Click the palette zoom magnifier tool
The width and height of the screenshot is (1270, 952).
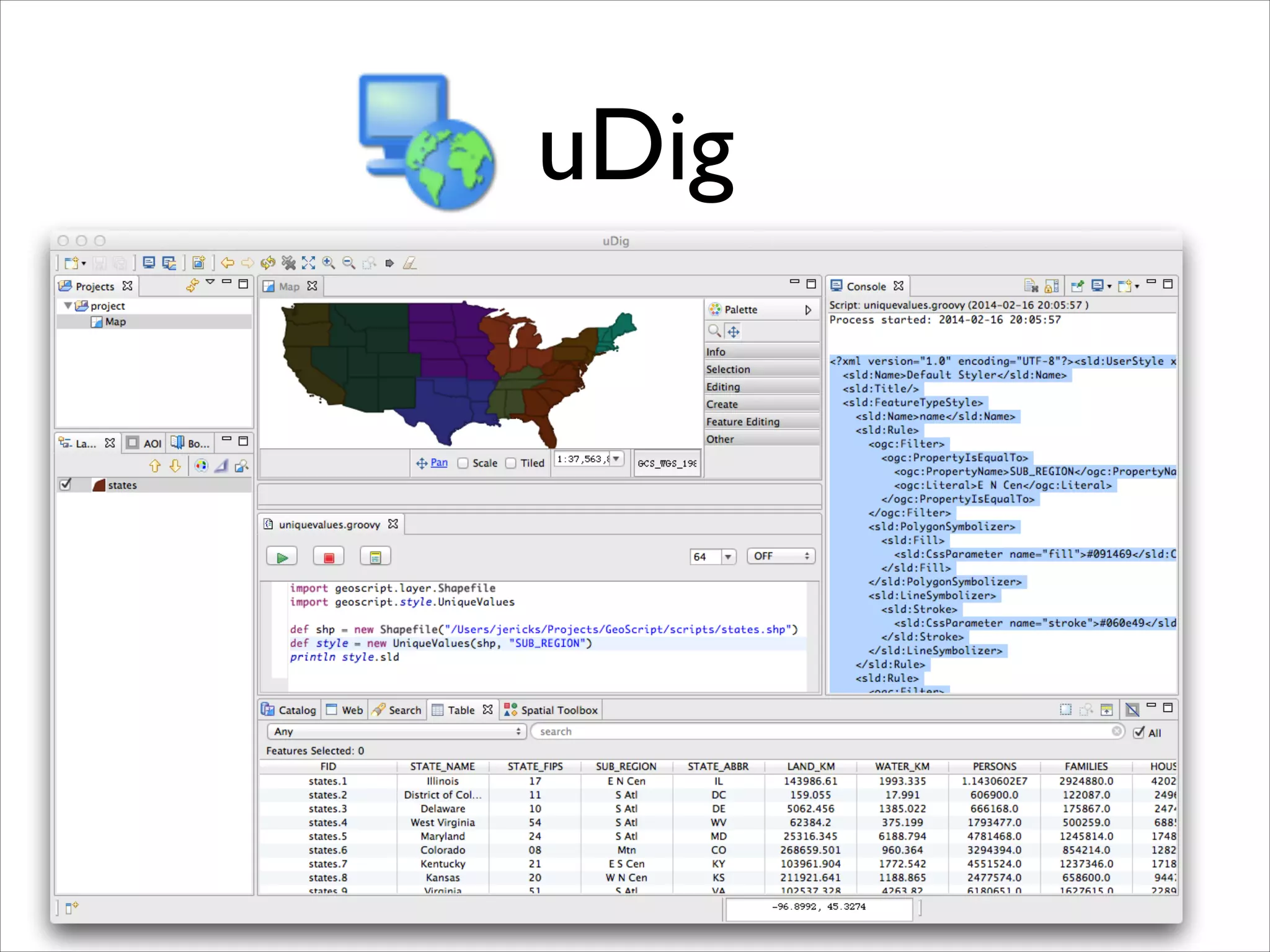coord(715,331)
